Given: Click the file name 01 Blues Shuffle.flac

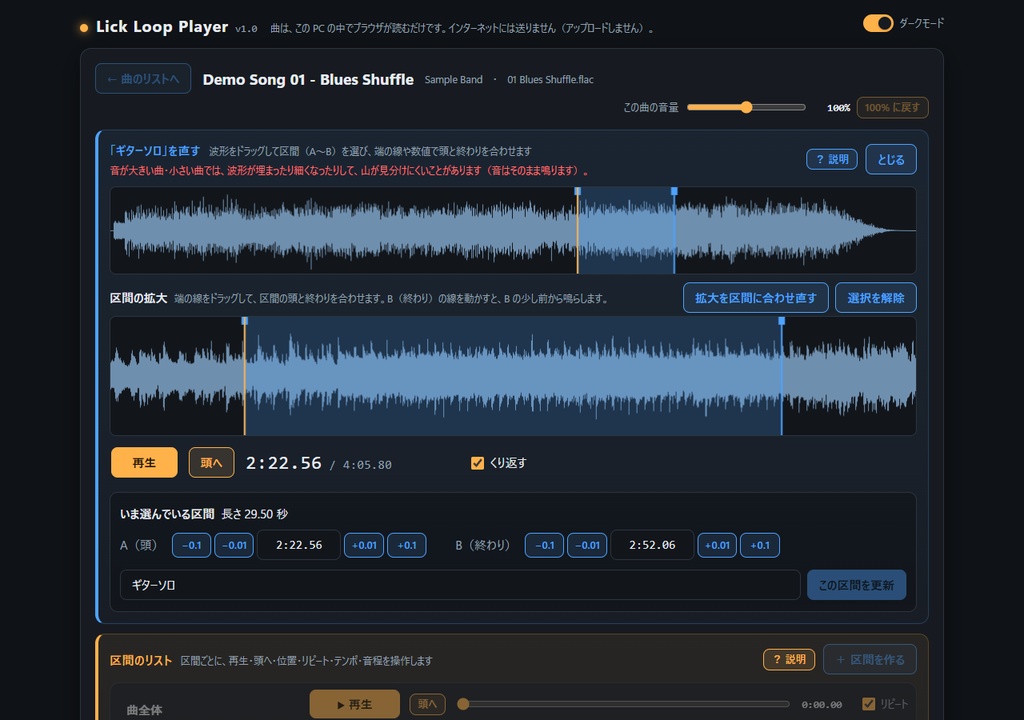Looking at the screenshot, I should click(x=551, y=80).
